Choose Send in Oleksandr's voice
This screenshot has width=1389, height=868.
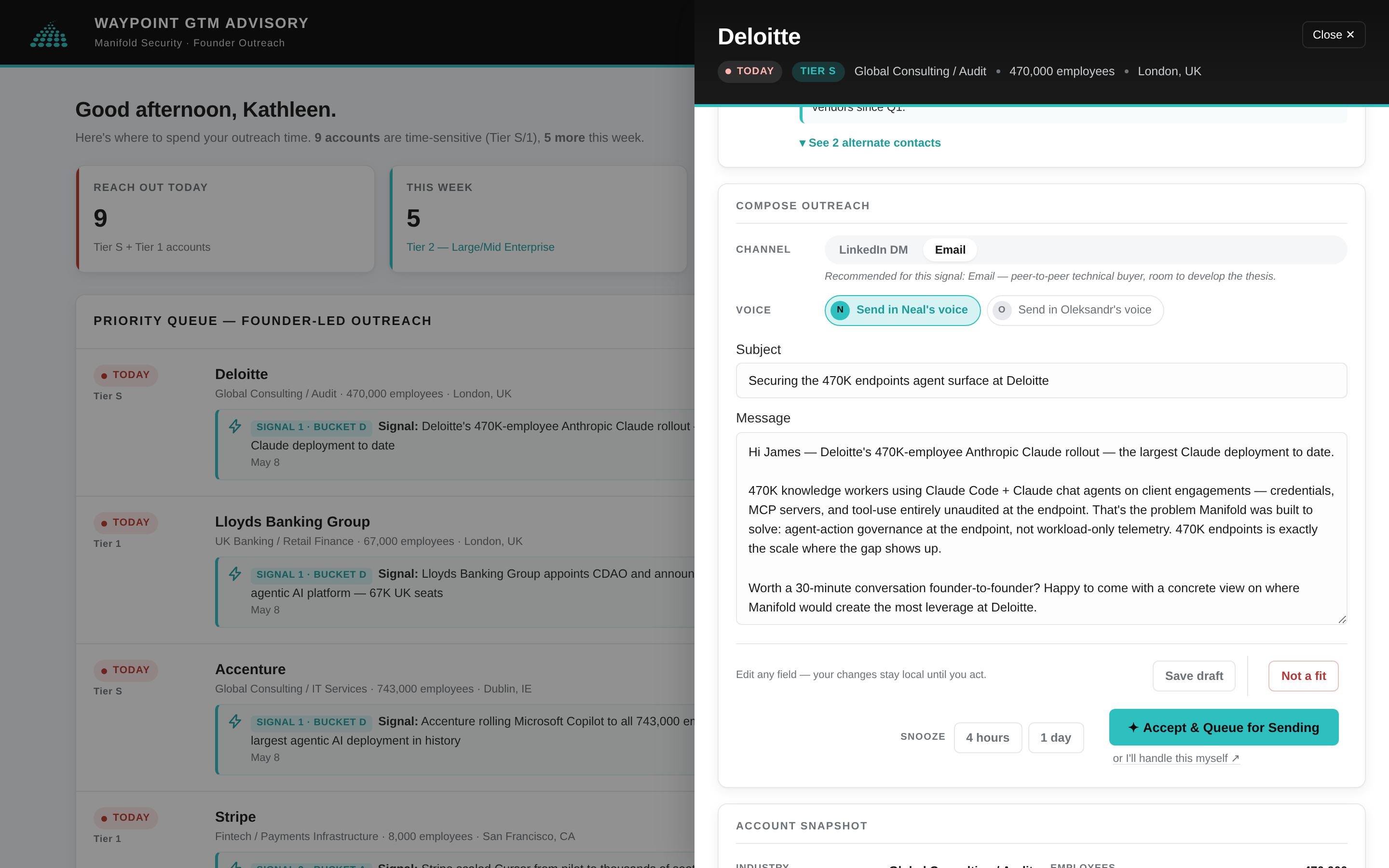coord(1075,310)
